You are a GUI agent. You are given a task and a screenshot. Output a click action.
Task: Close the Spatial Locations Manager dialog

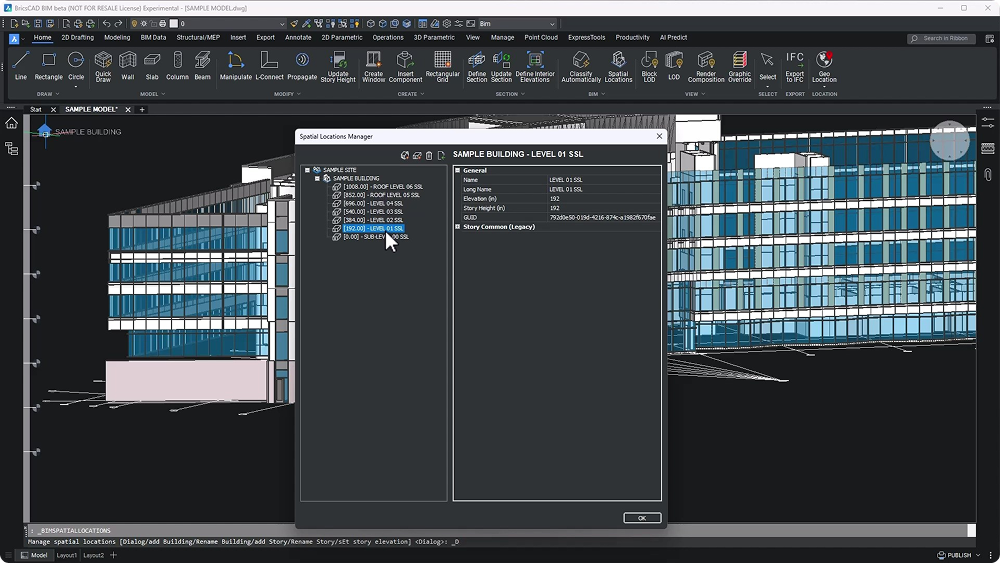click(659, 136)
